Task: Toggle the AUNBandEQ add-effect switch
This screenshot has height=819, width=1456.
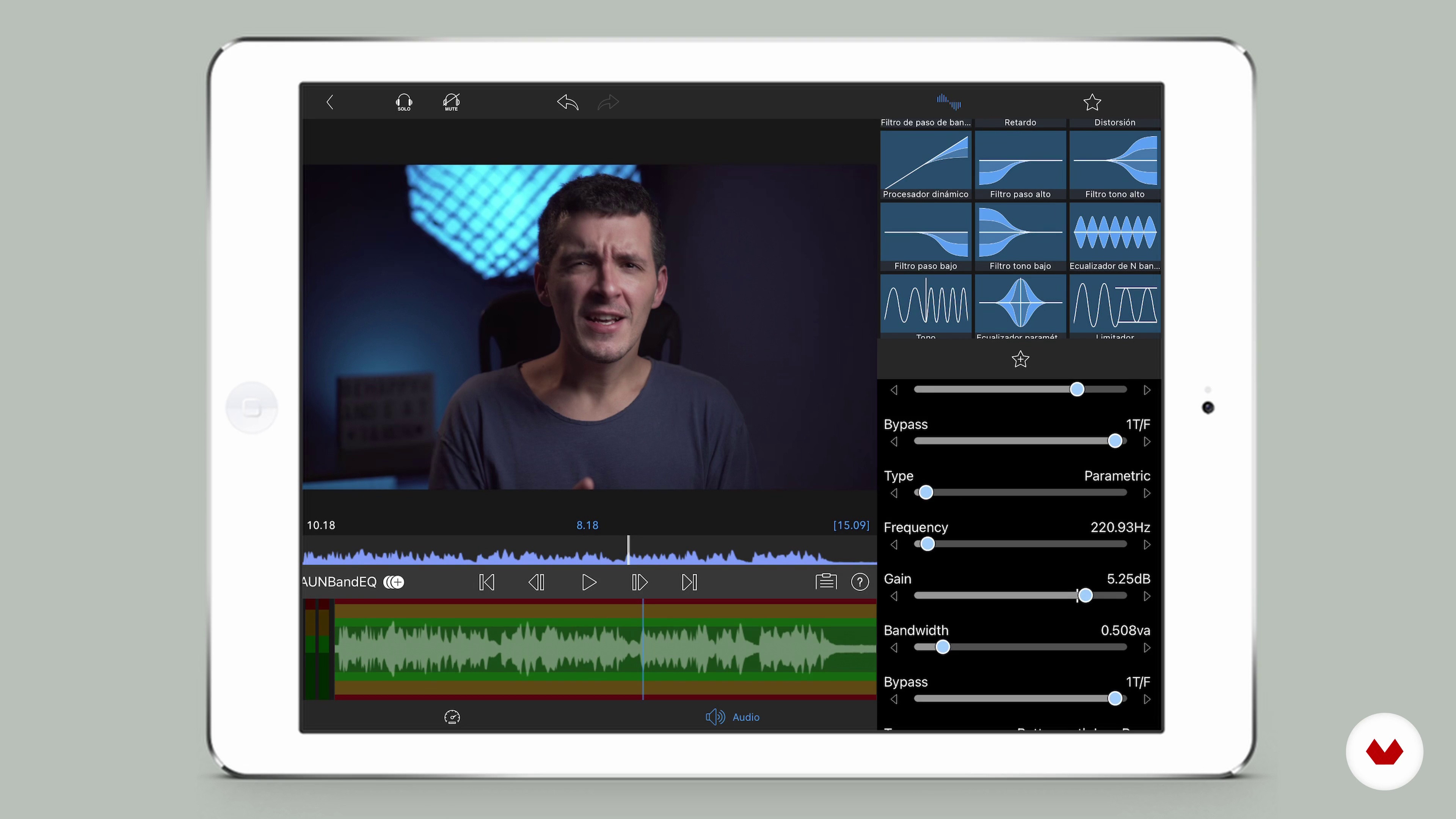Action: [x=394, y=582]
